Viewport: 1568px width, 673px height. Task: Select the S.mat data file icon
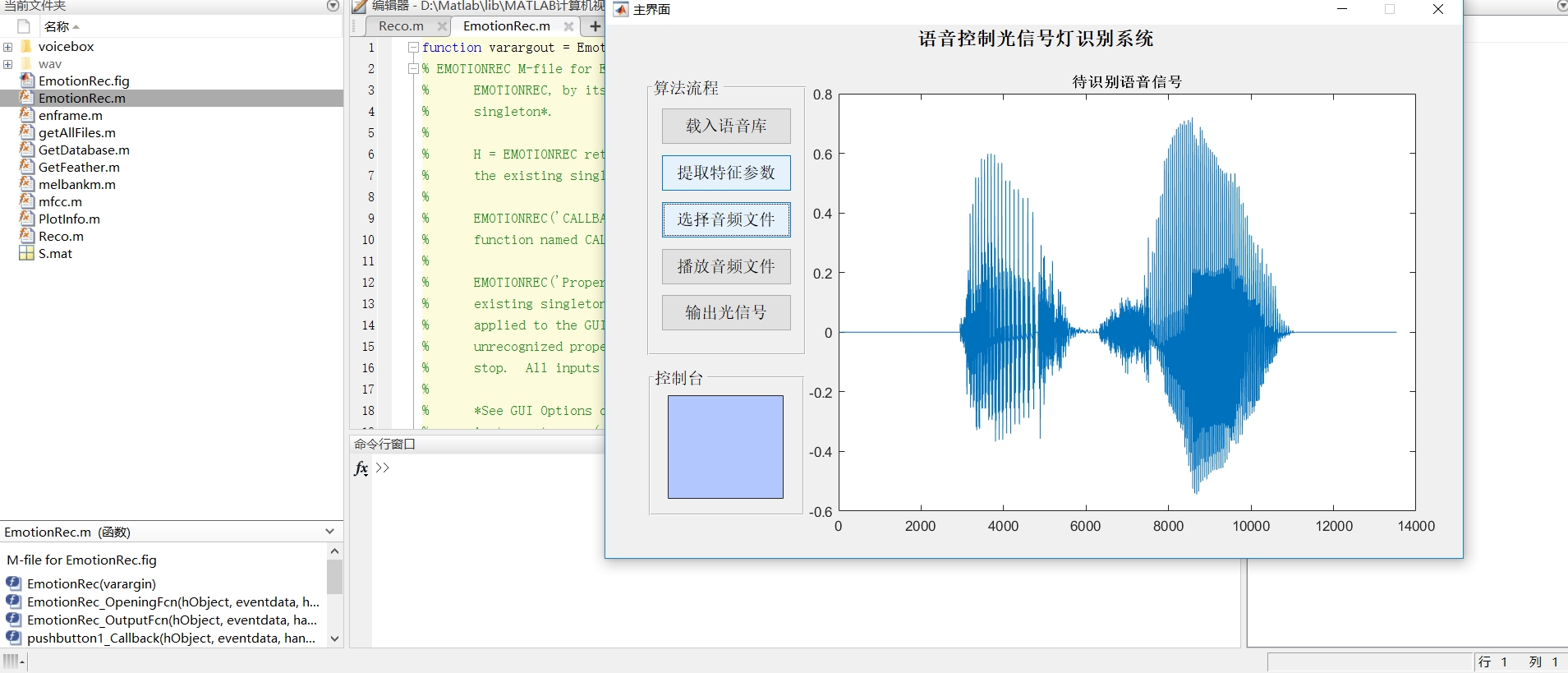coord(27,253)
